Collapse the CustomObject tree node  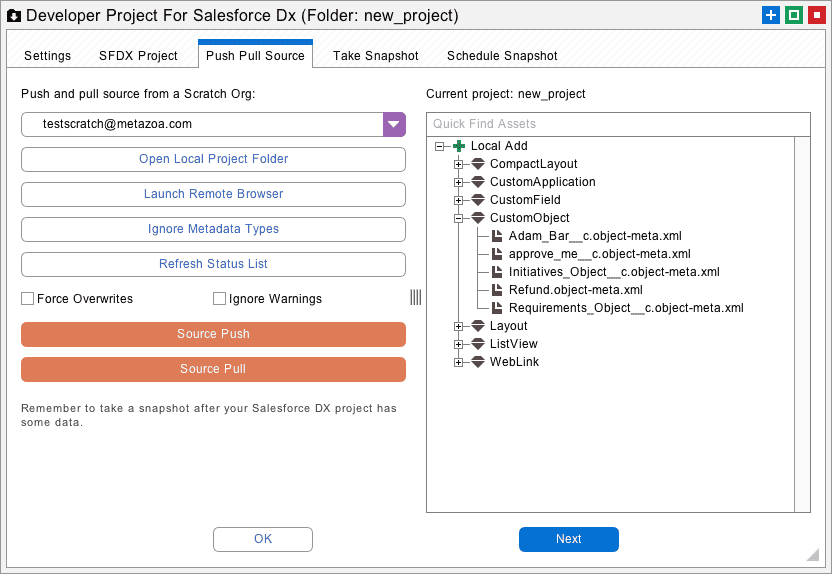pos(459,218)
